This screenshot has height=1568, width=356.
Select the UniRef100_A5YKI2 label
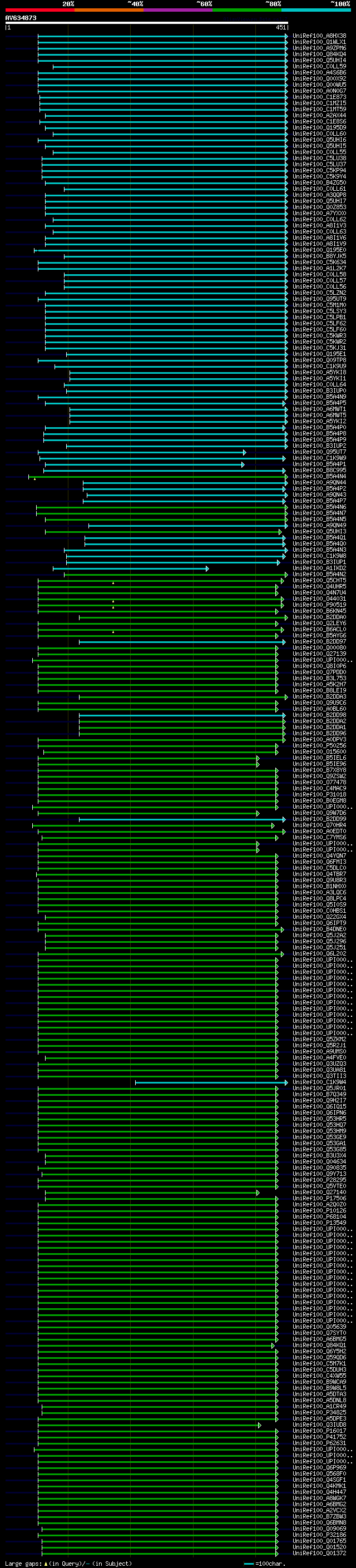point(319,422)
